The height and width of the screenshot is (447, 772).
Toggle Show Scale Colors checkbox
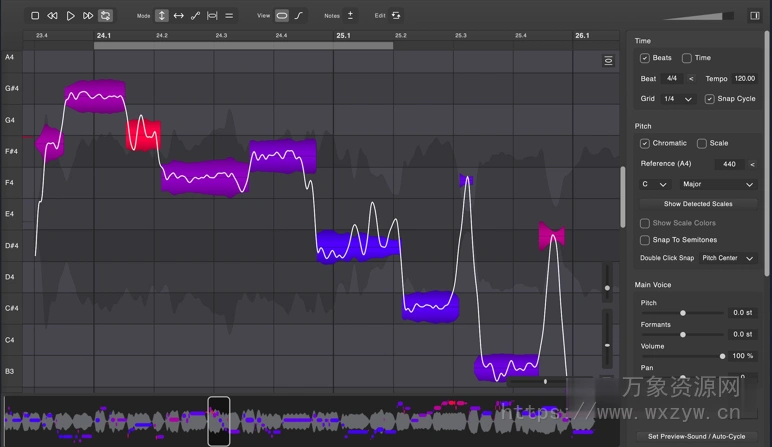(644, 223)
